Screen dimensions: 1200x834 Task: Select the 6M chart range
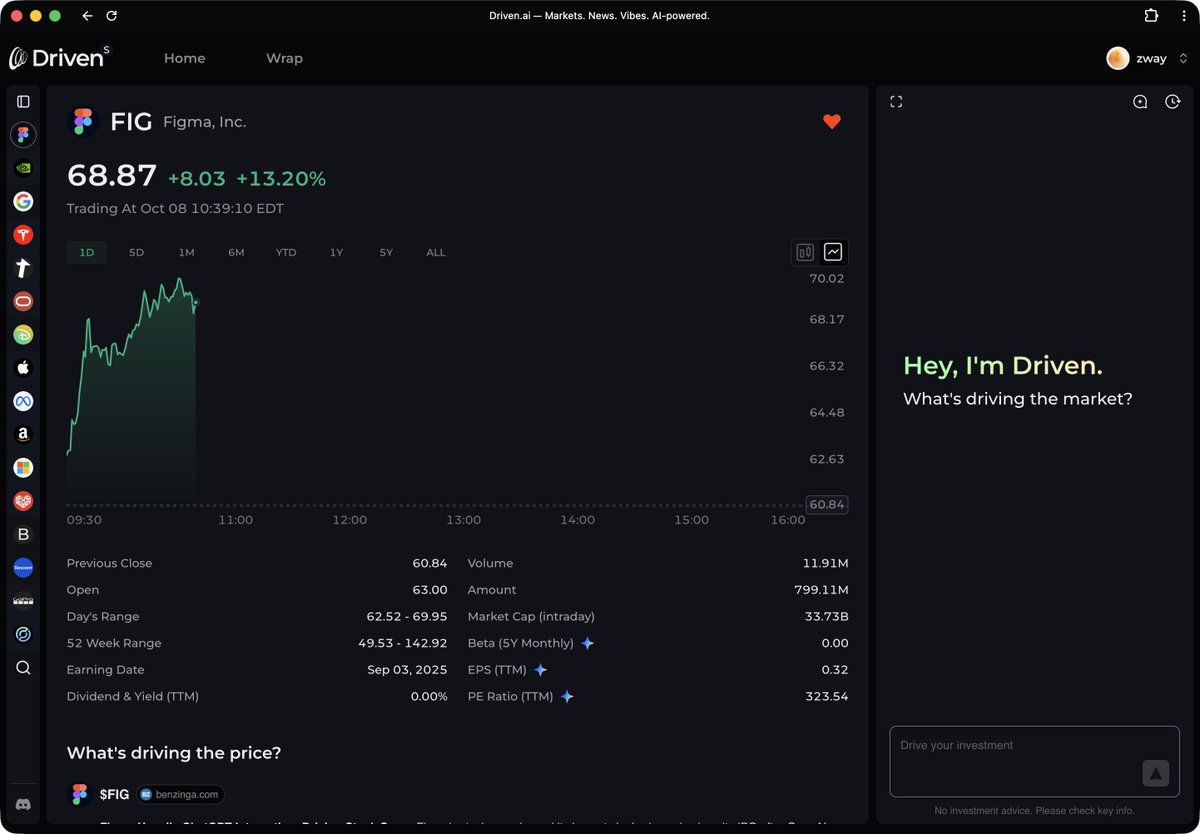tap(236, 253)
